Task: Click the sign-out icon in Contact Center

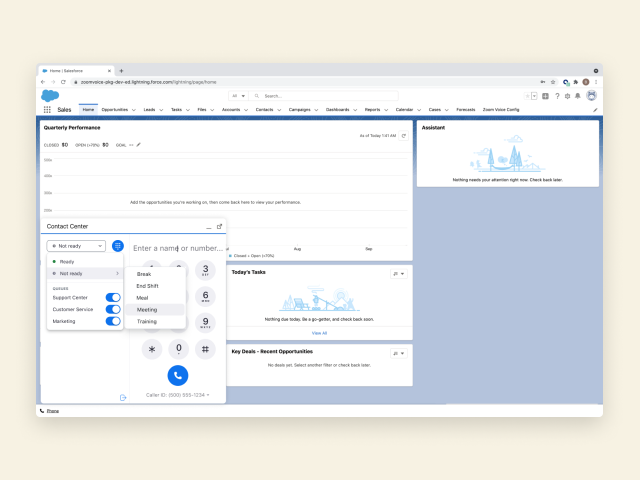Action: point(122,398)
